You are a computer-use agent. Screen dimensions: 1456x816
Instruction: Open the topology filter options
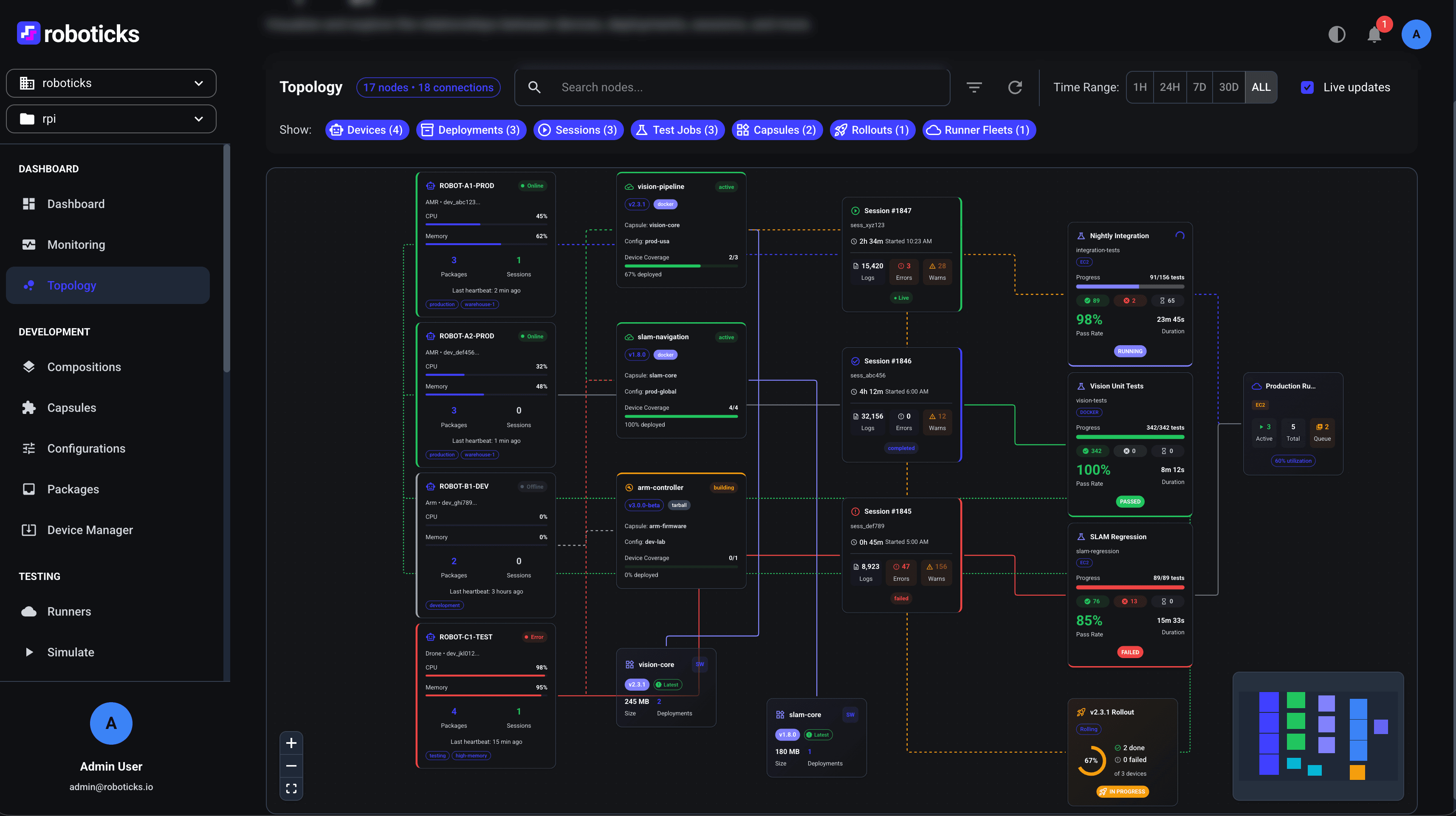(x=974, y=87)
